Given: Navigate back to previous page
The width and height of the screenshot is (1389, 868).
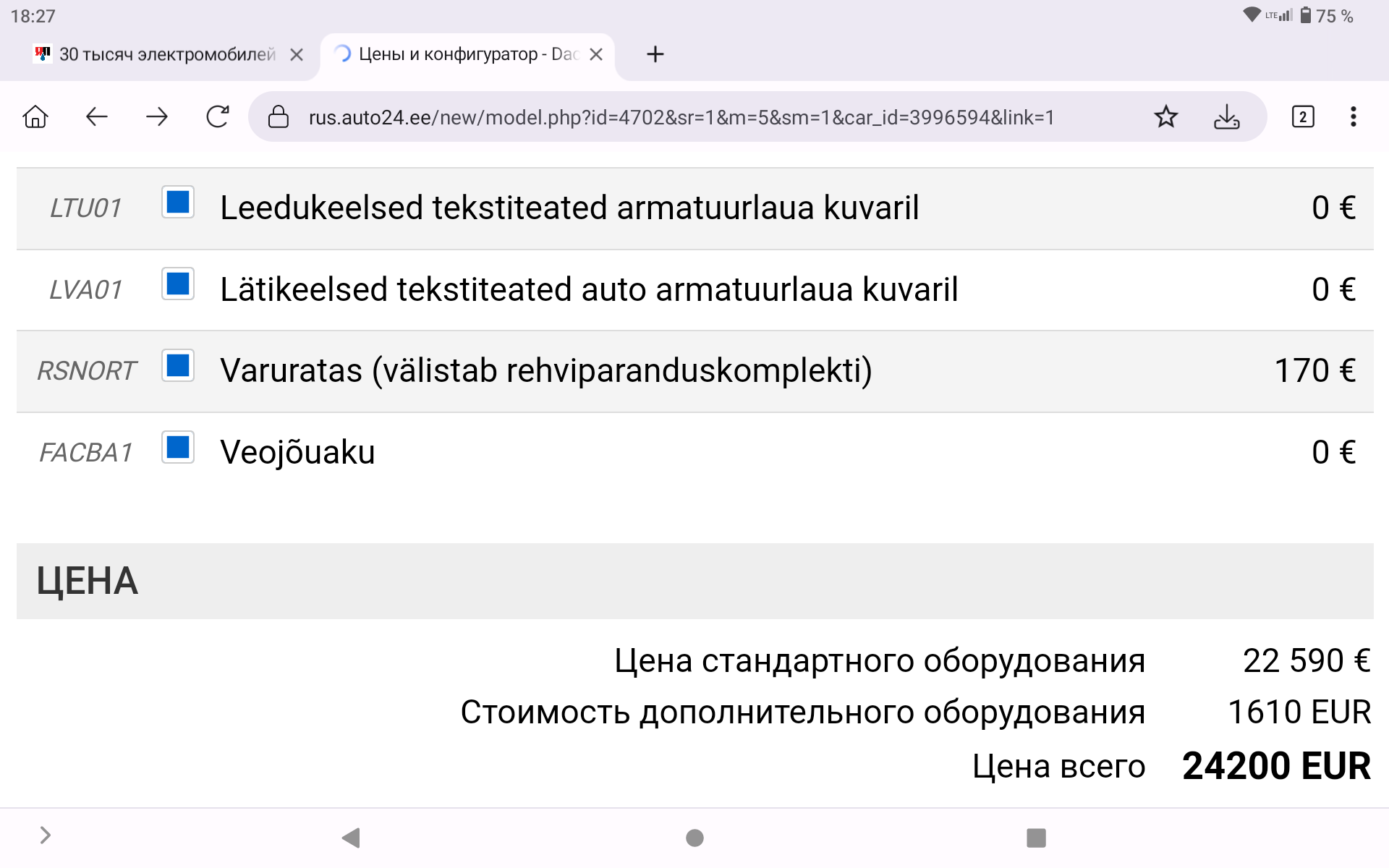Looking at the screenshot, I should (x=96, y=116).
